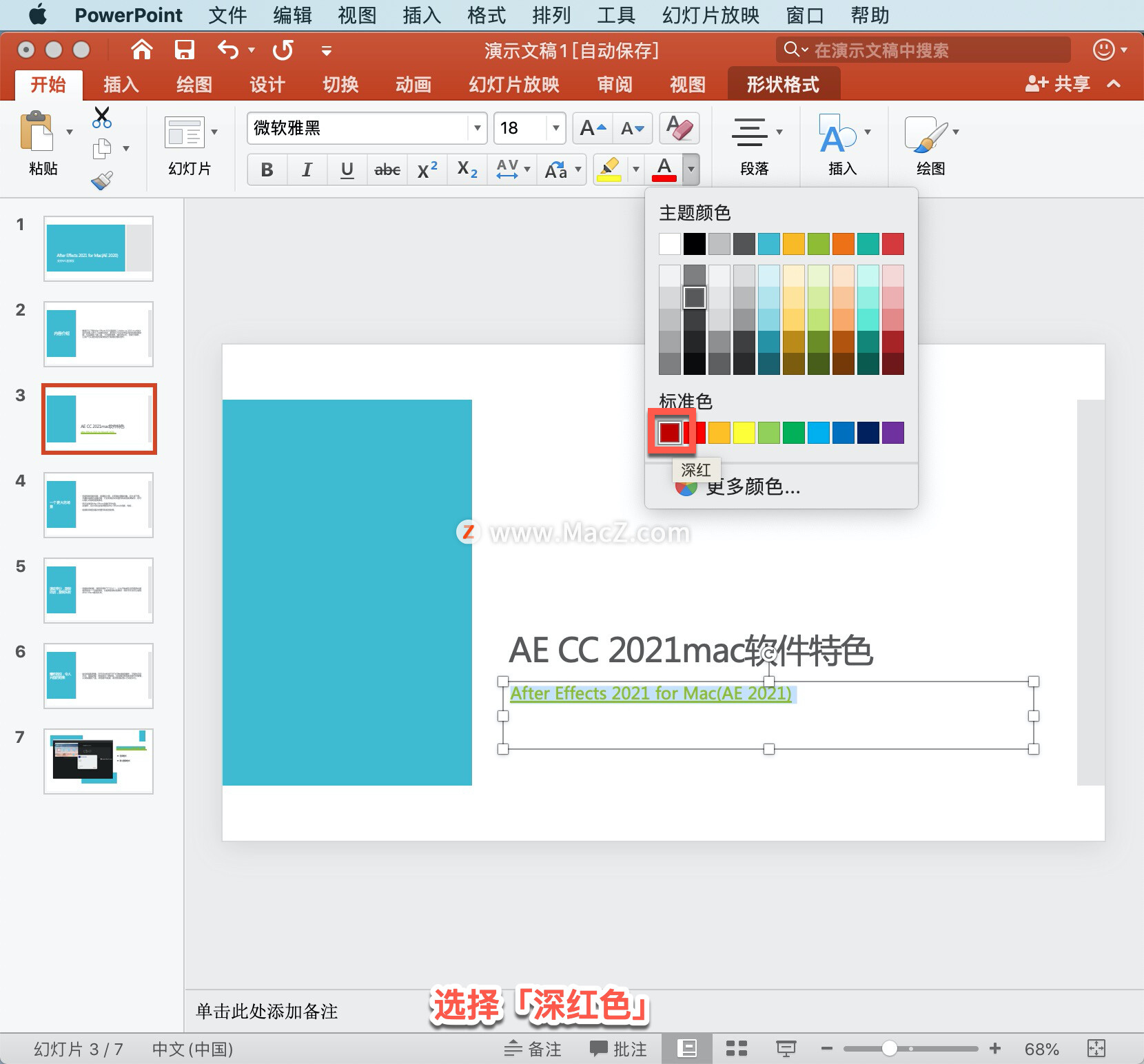Switch to the 动画 ribbon tab

click(x=413, y=84)
